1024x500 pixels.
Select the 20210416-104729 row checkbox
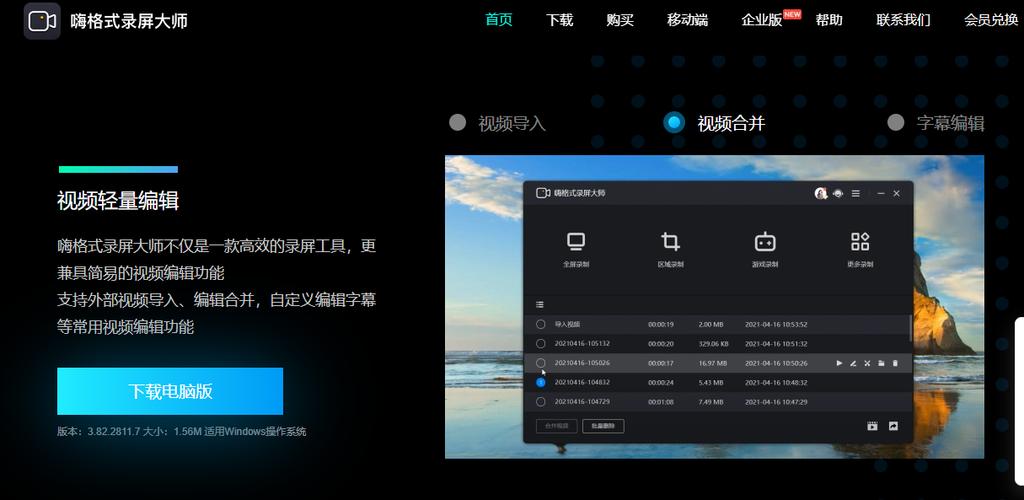[x=541, y=402]
